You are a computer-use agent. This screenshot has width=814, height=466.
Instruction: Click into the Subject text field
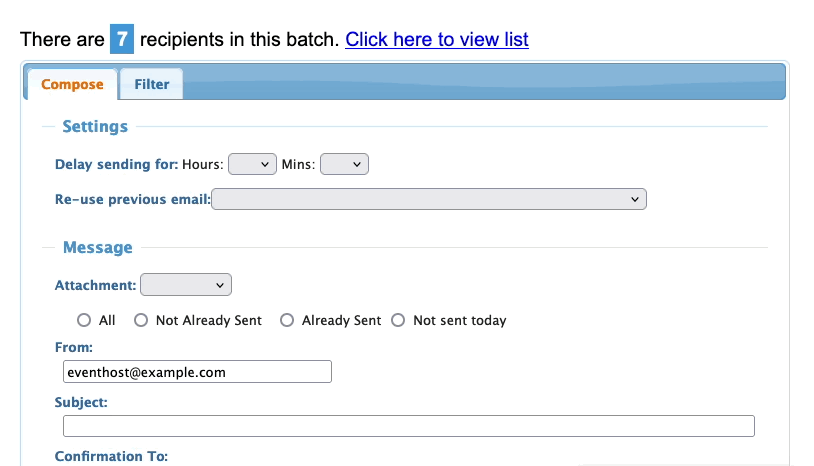coord(408,427)
